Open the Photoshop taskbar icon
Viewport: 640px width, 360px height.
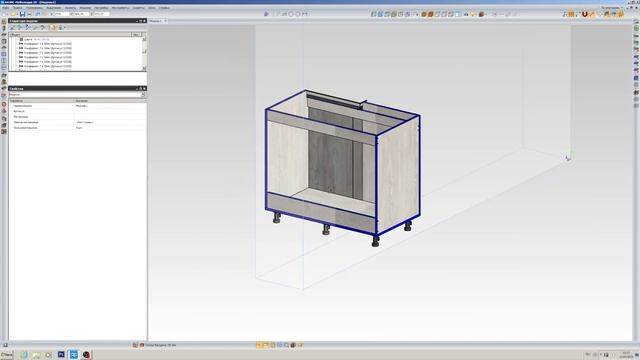(x=61, y=355)
